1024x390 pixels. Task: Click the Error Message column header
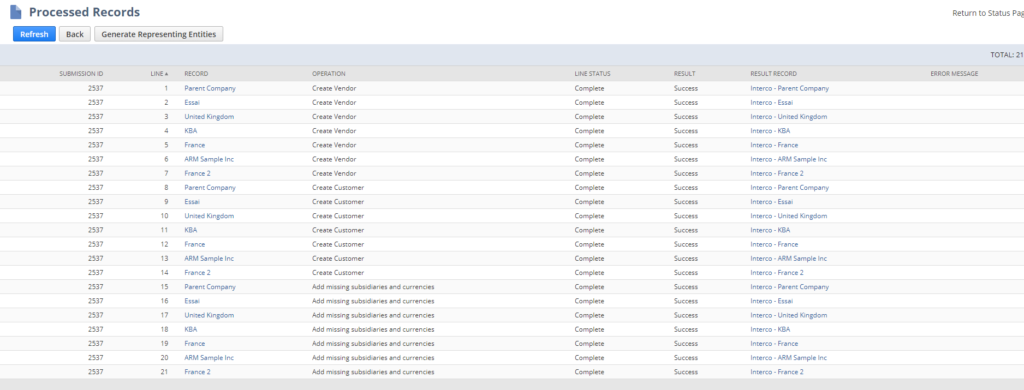[954, 74]
